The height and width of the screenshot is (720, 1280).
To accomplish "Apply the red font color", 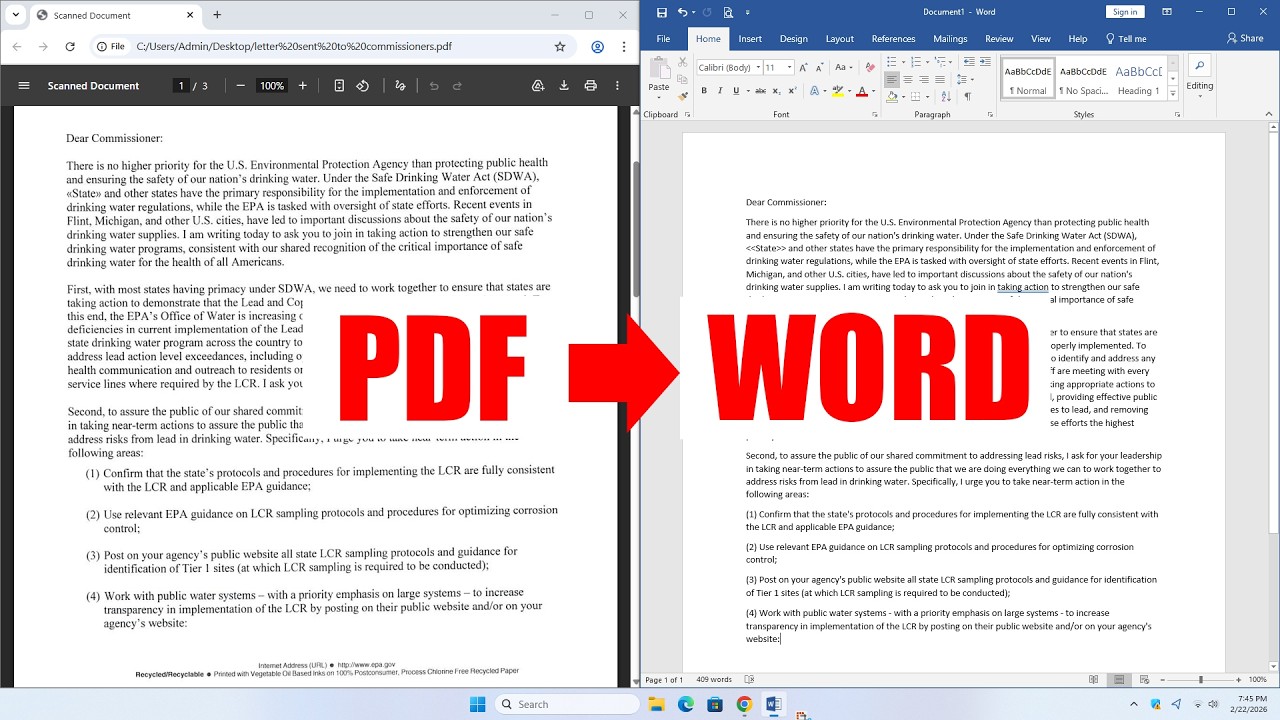I will 862,91.
